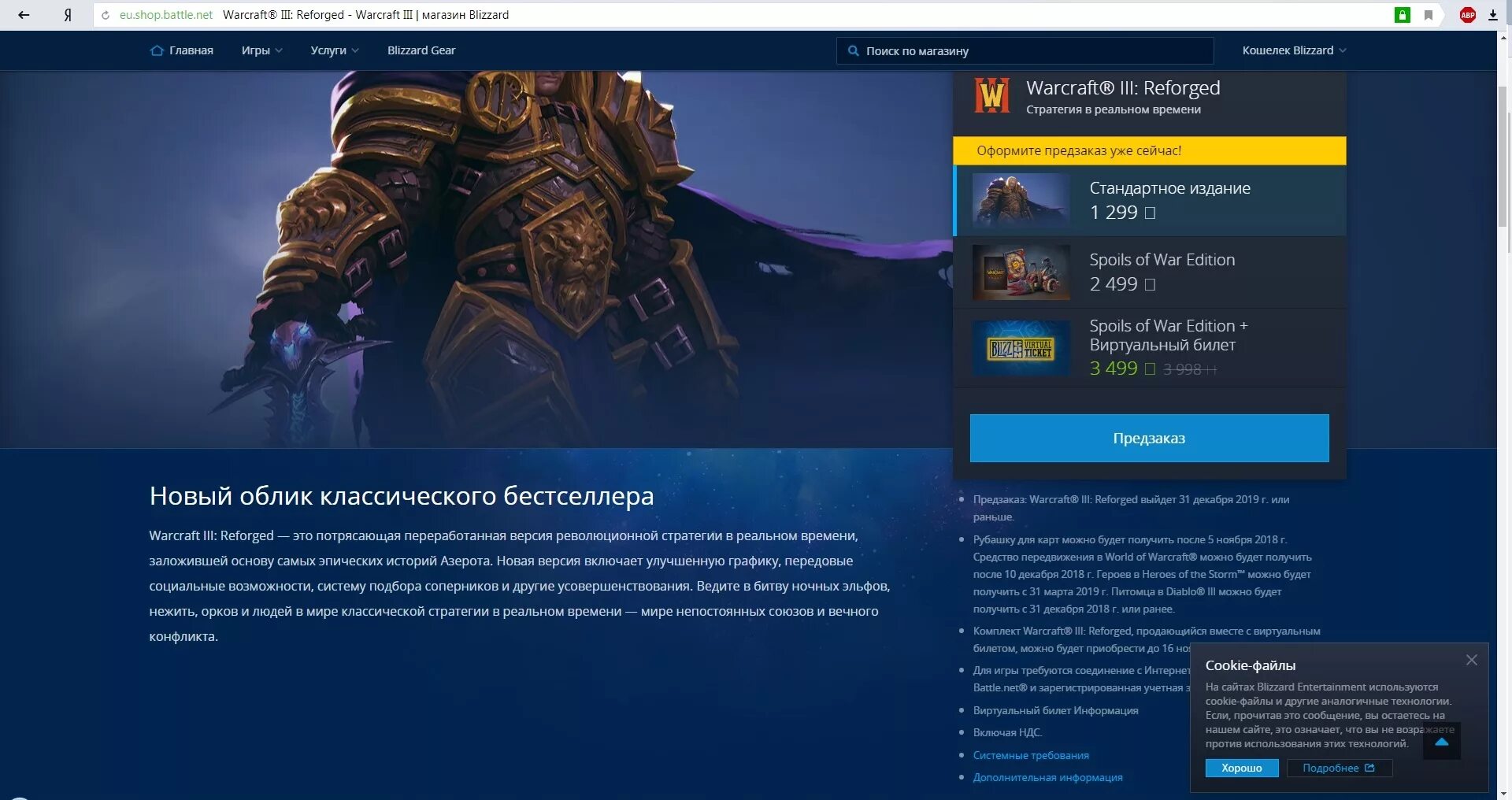This screenshot has height=800, width=1512.
Task: Click the Standard edition thumbnail image
Action: (1021, 200)
